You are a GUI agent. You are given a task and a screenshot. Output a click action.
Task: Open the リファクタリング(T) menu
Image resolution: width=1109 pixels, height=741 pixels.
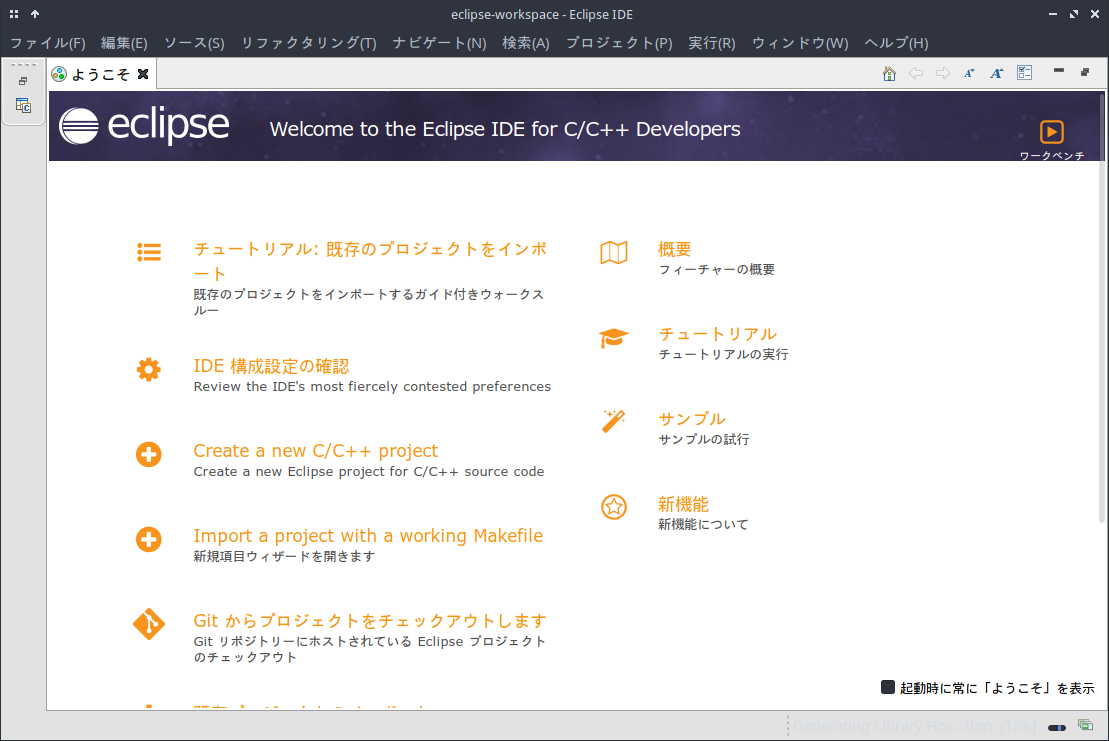308,43
